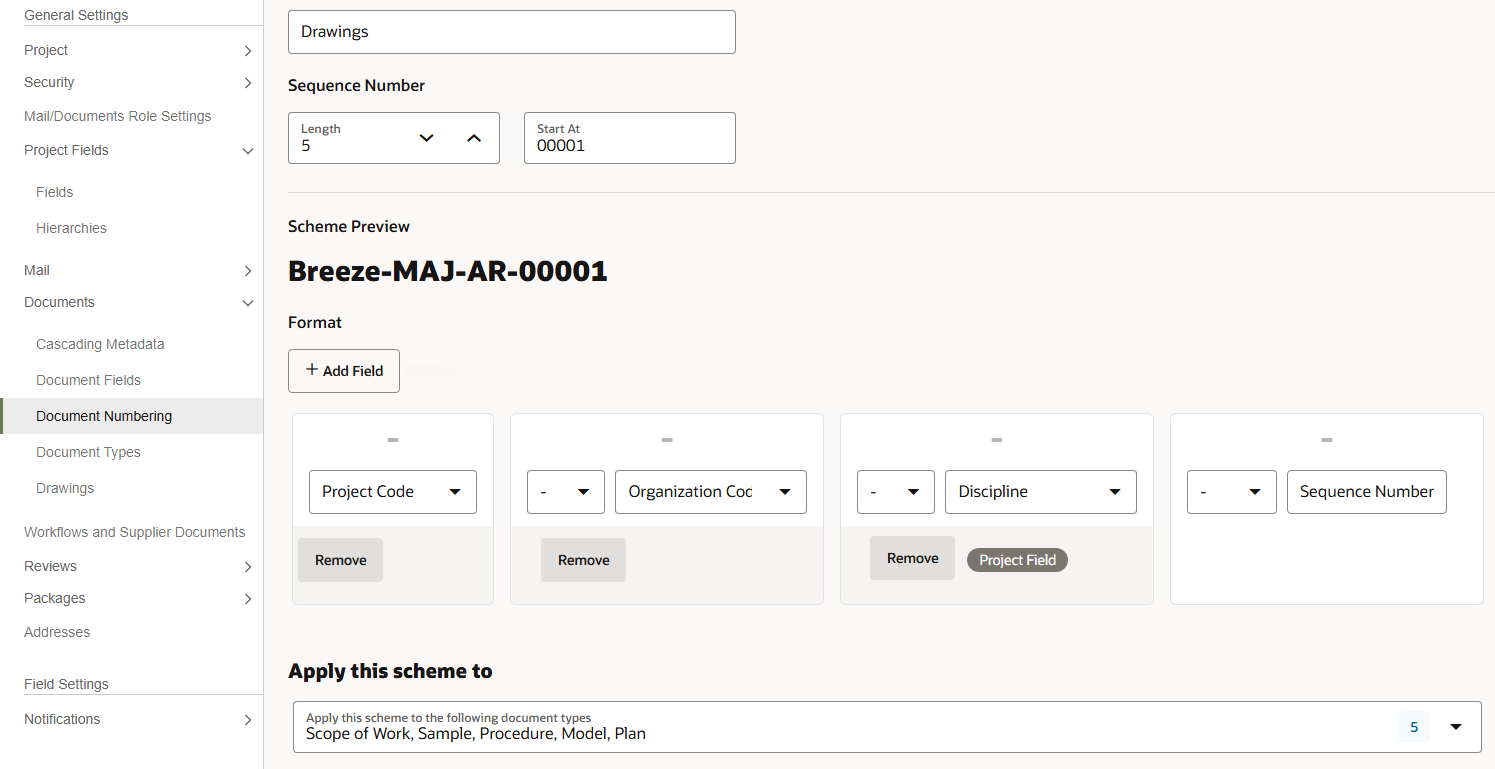Open separator dropdown before Discipline
Viewport: 1495px width, 769px height.
(x=896, y=492)
